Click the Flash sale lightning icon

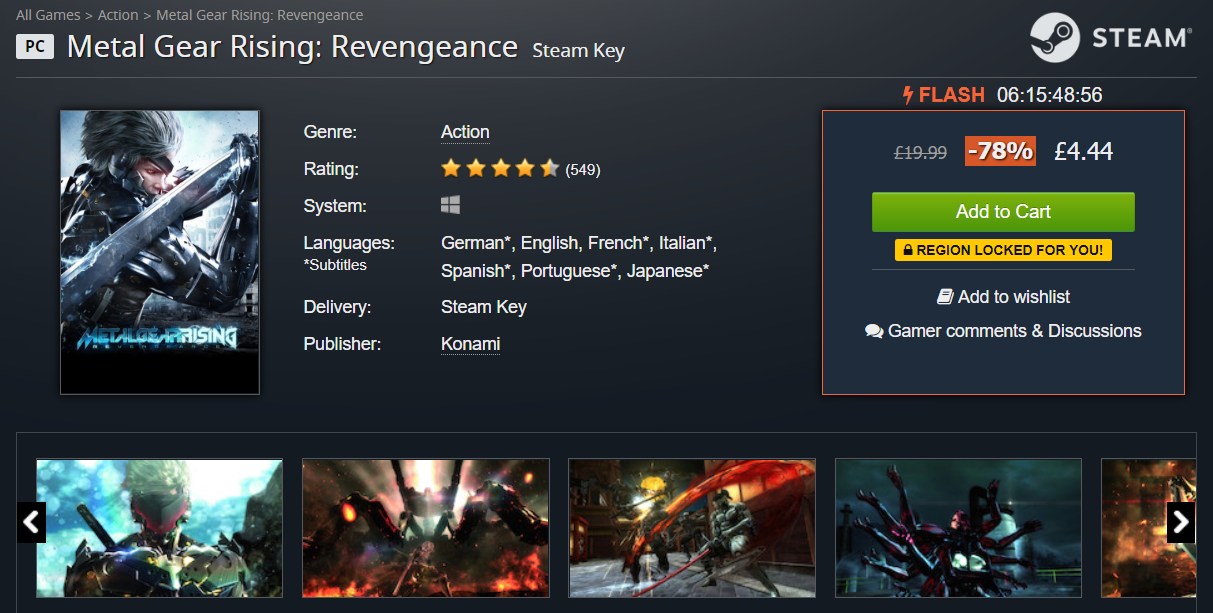(908, 95)
